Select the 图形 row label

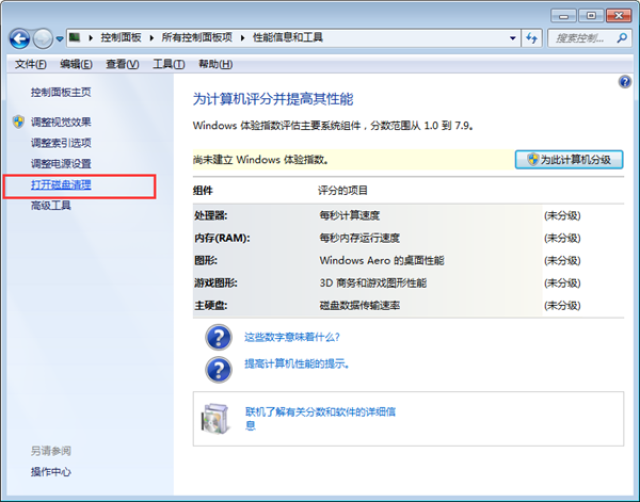pos(206,260)
